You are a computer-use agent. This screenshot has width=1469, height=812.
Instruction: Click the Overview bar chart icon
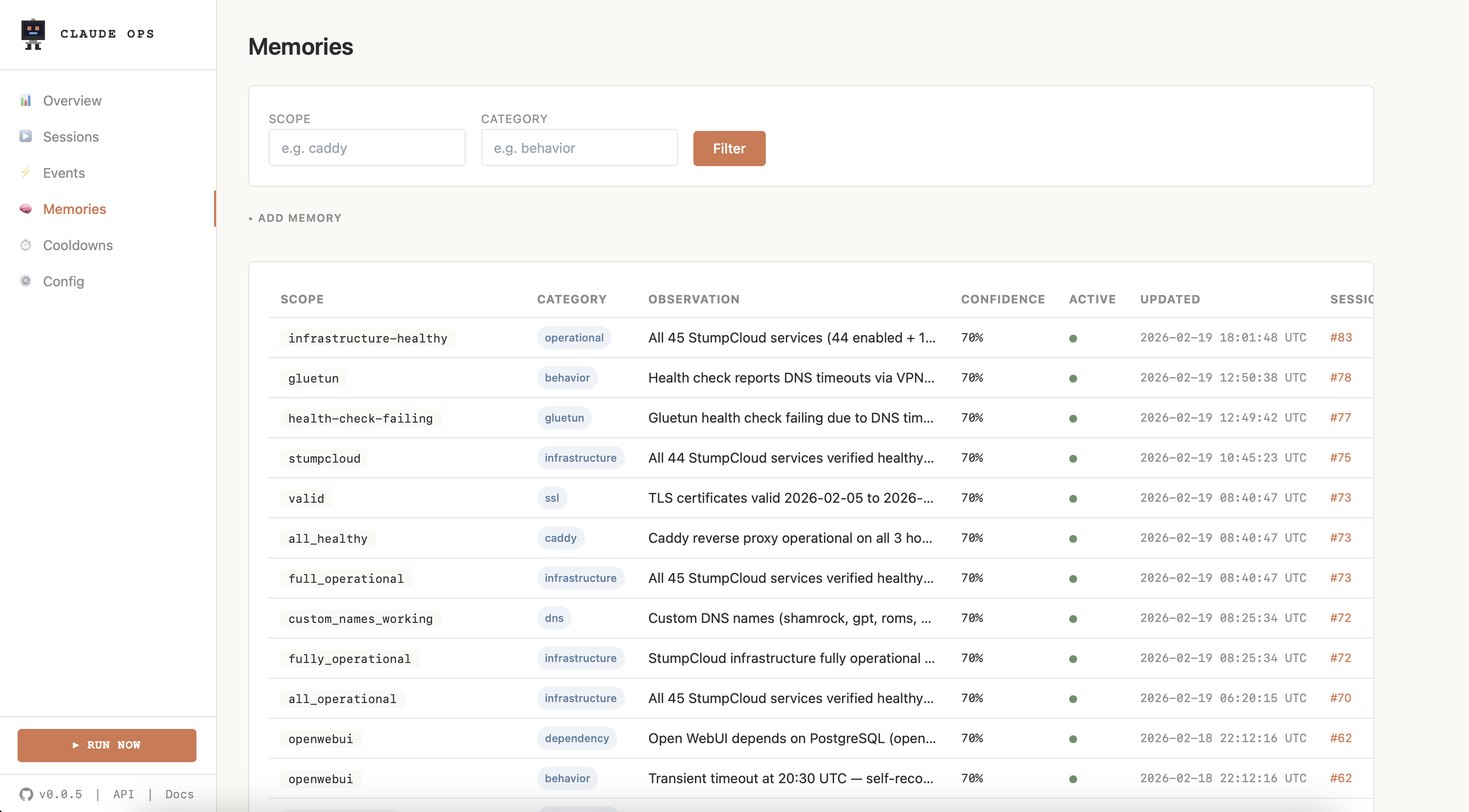[26, 100]
